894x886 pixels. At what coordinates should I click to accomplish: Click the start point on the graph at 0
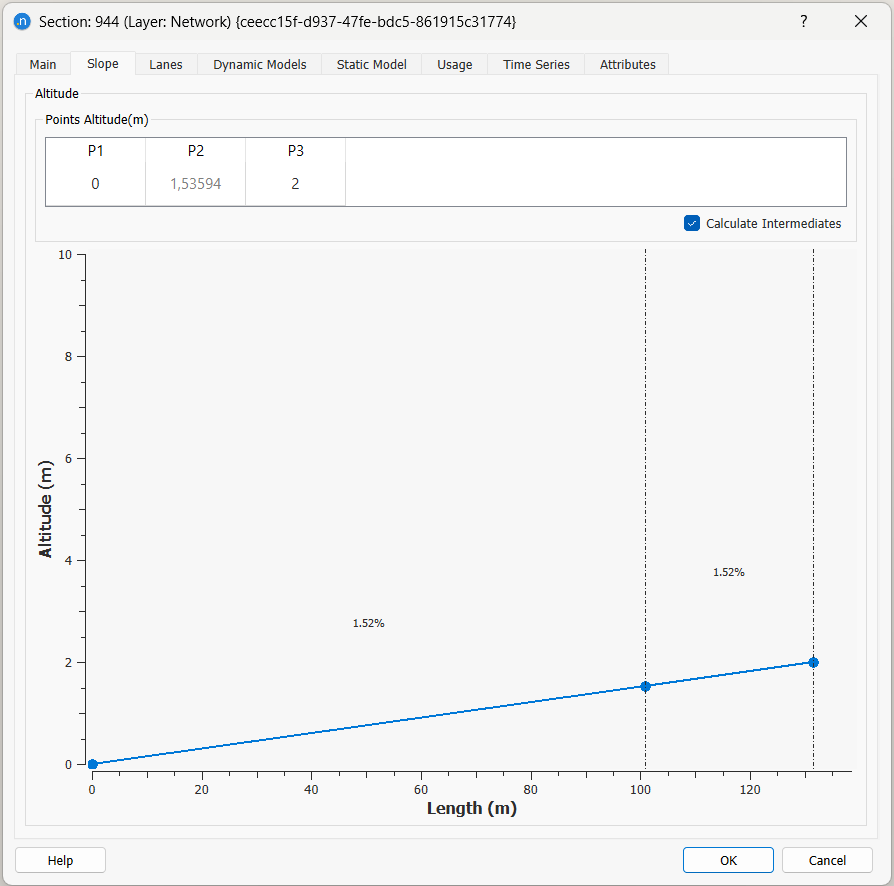click(93, 764)
